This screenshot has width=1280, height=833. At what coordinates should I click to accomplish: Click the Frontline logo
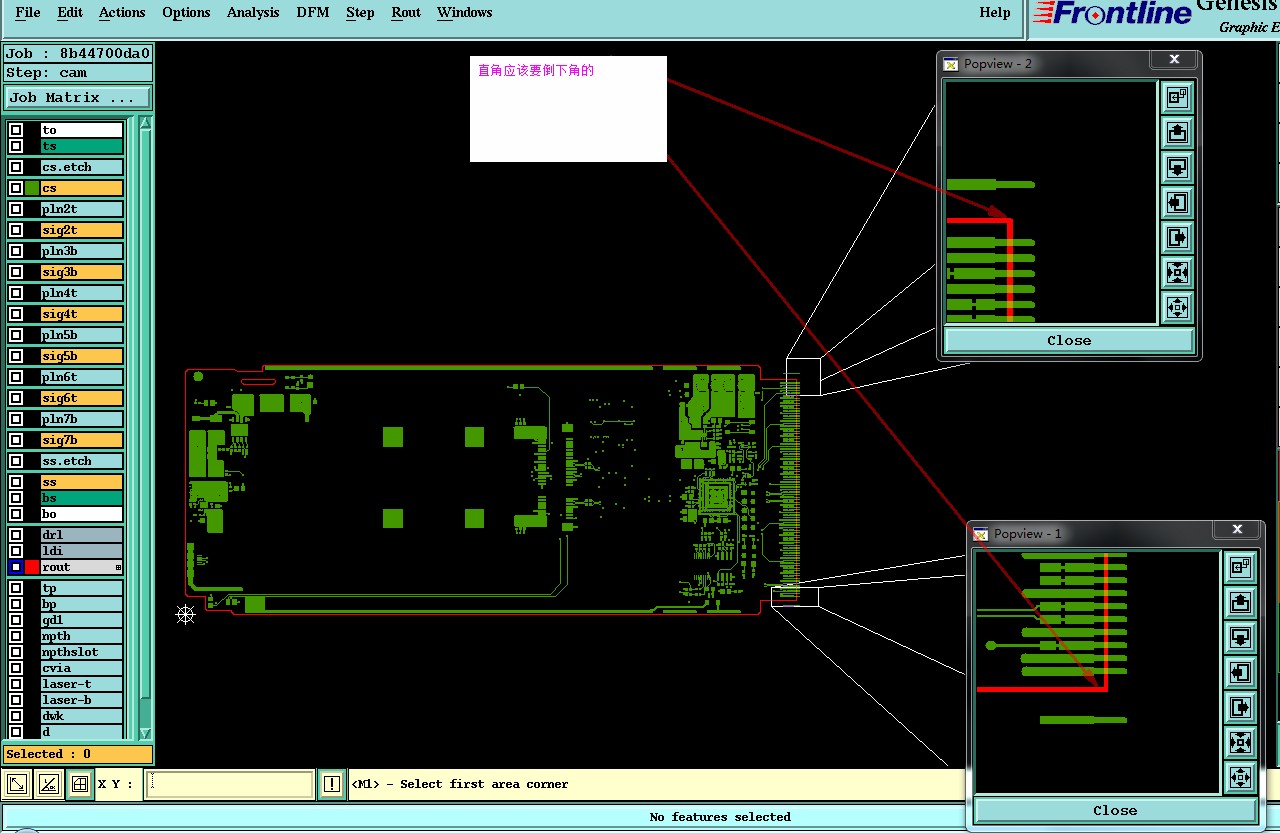click(x=1113, y=13)
